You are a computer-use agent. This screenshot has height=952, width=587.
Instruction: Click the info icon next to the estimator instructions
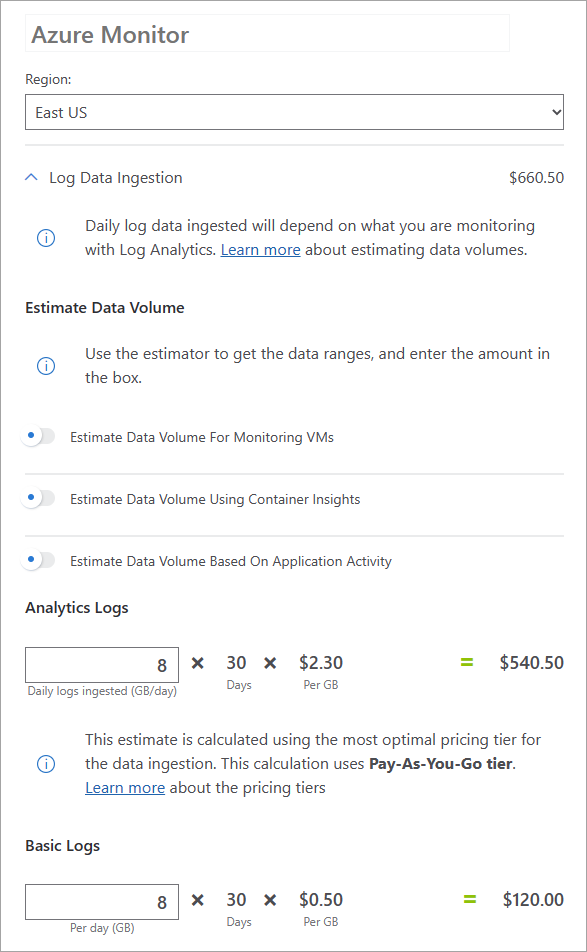45,365
